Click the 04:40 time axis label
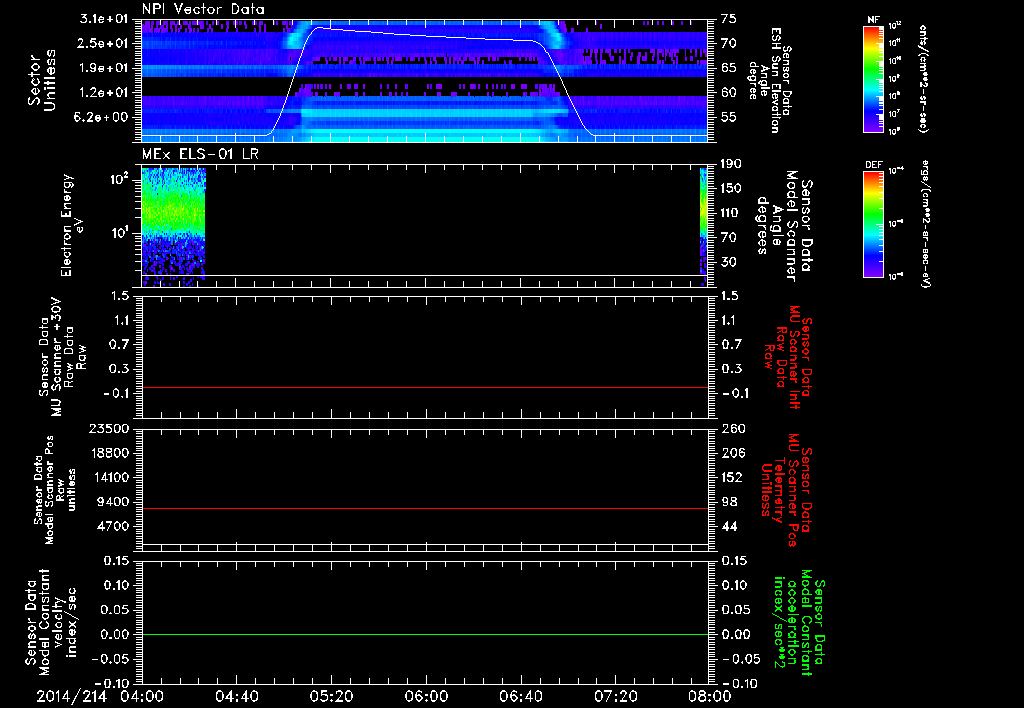 tap(237, 696)
